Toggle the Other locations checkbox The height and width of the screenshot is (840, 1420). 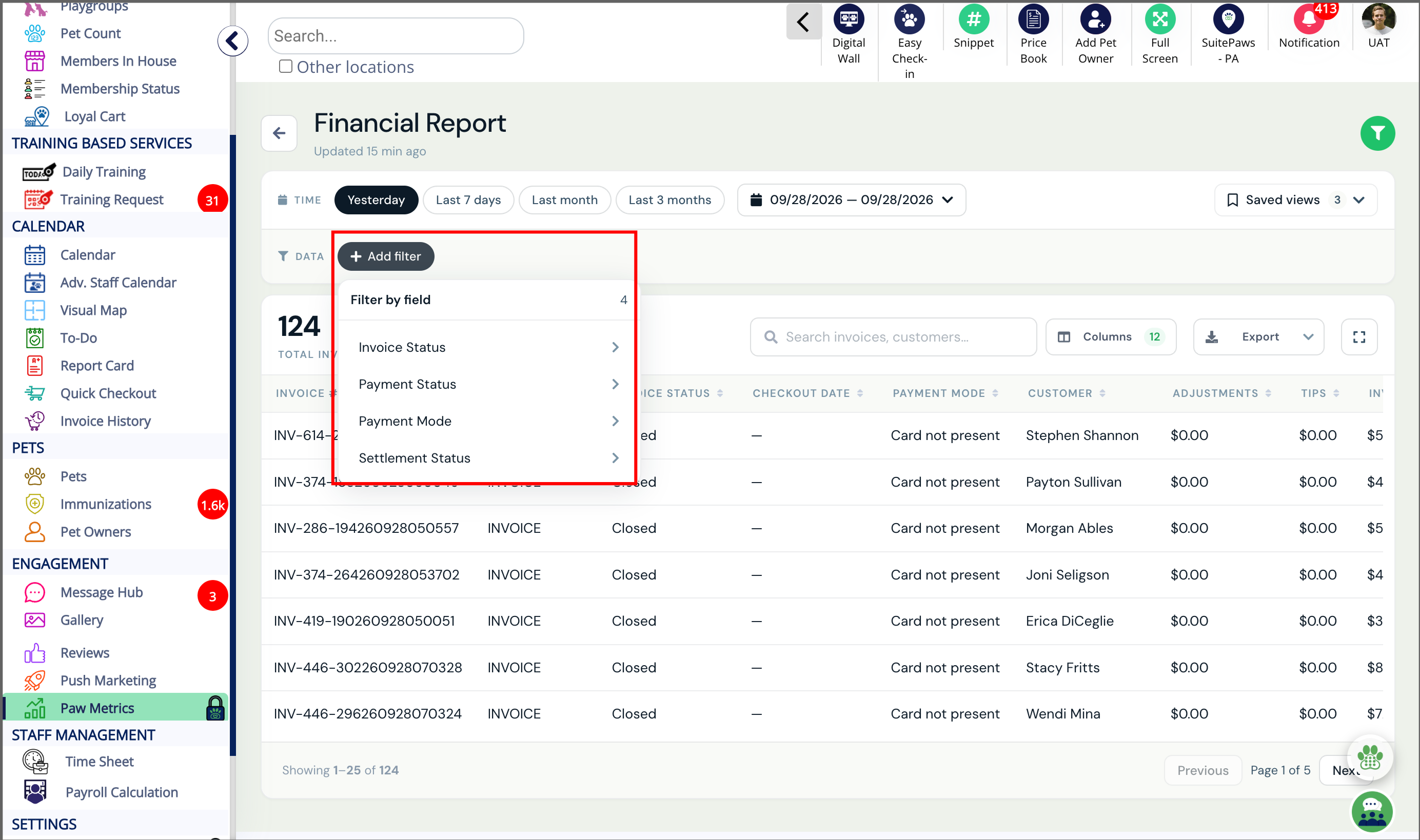[x=285, y=67]
